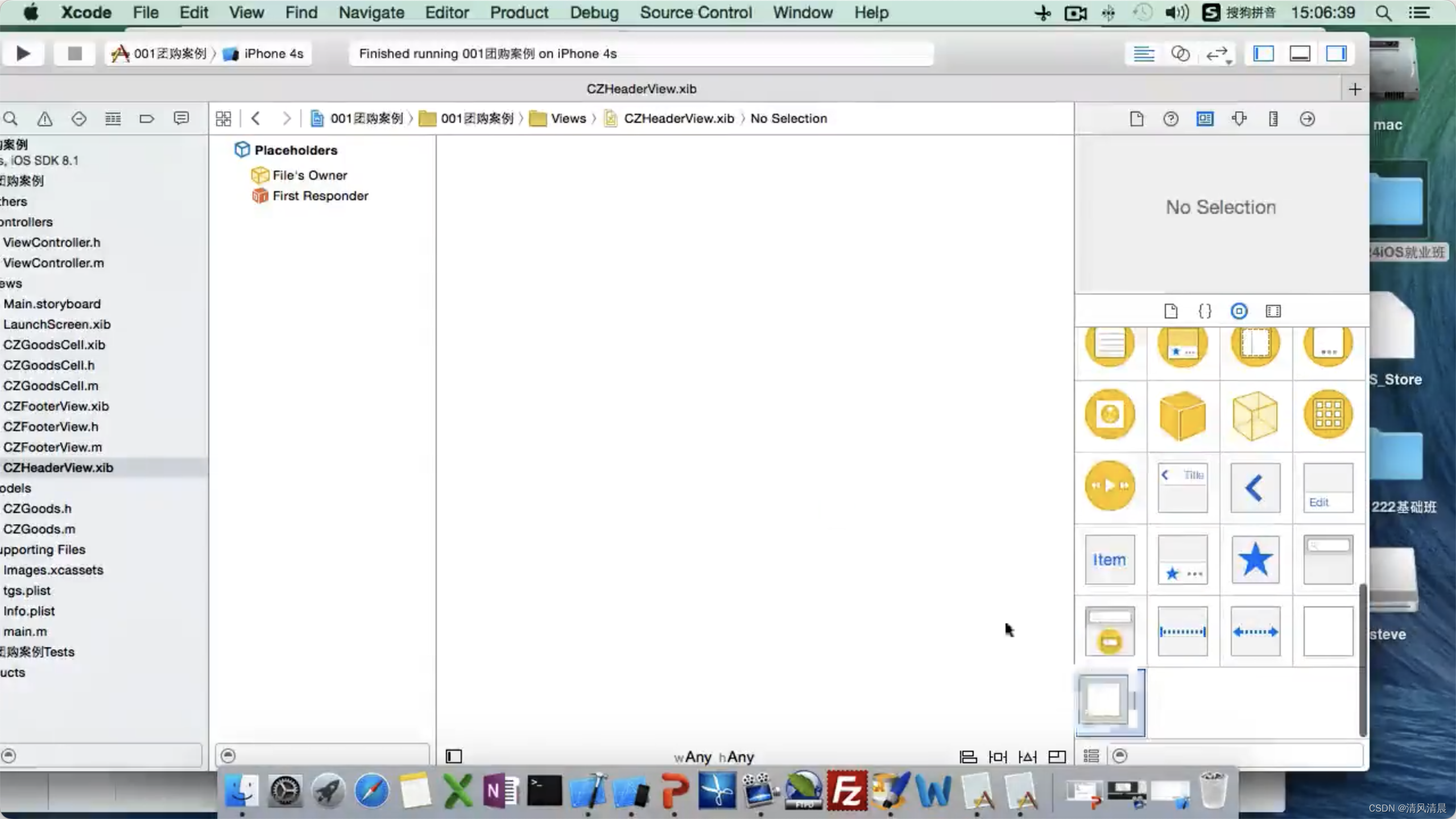1456x819 pixels.
Task: Select the Tab Bar Item star object
Action: tap(1255, 560)
